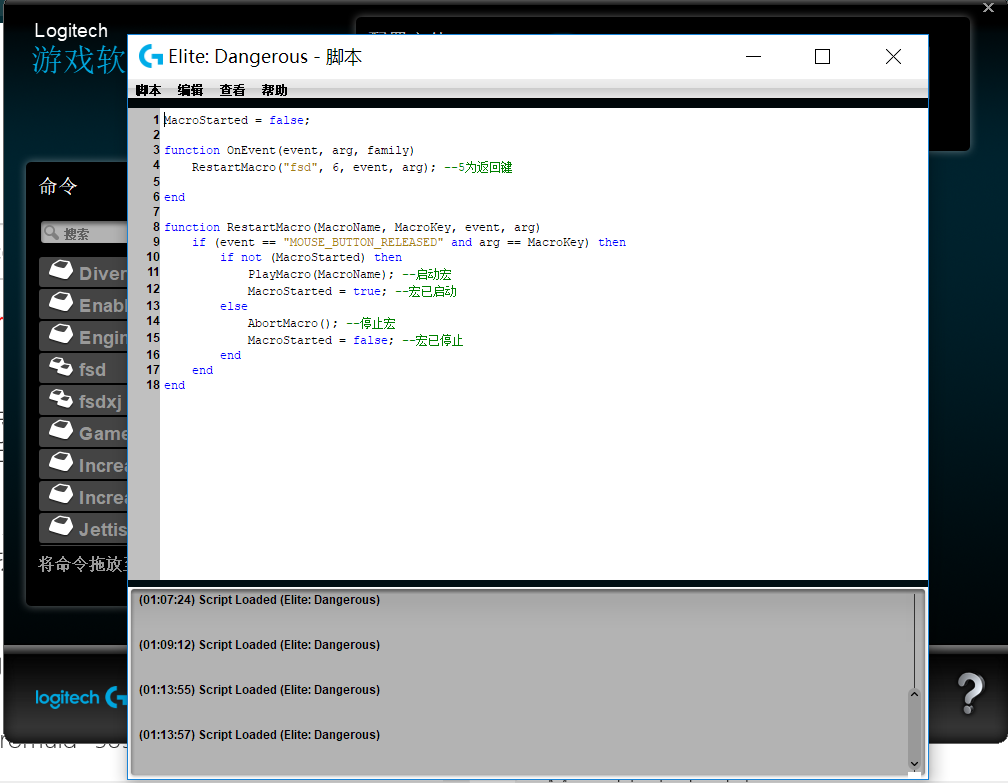The image size is (1008, 783).
Task: Click the 01:07:24 Script Loaded log entry
Action: click(260, 600)
